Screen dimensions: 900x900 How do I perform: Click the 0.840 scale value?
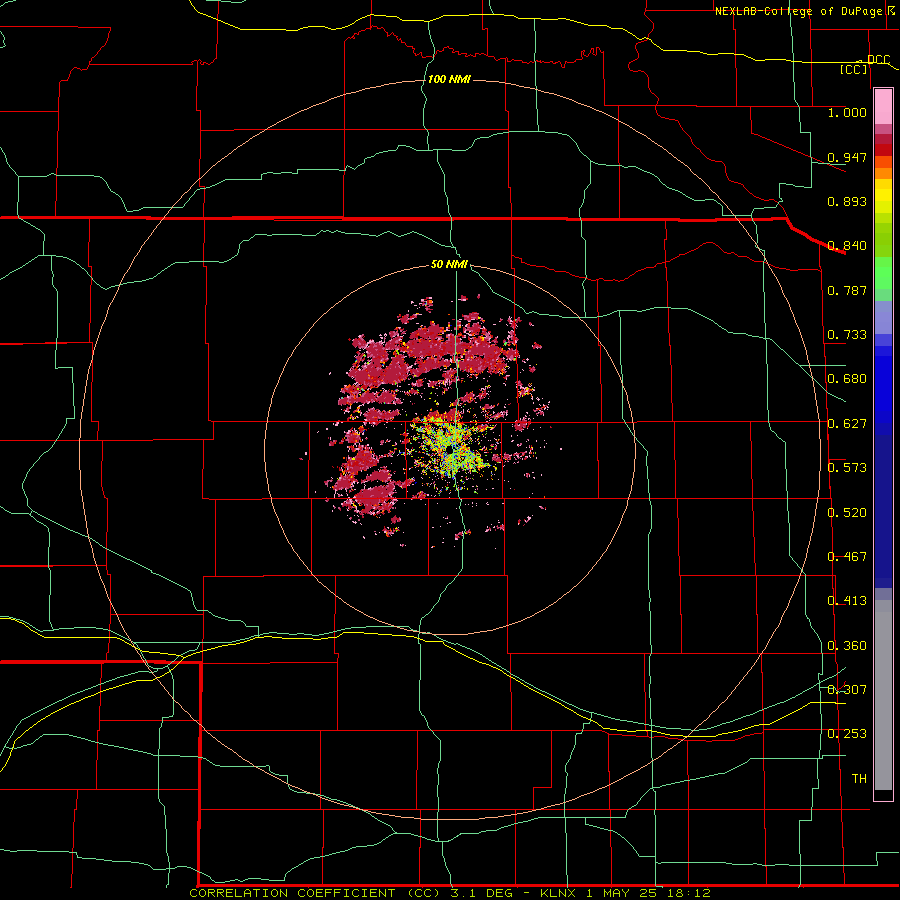(x=847, y=246)
